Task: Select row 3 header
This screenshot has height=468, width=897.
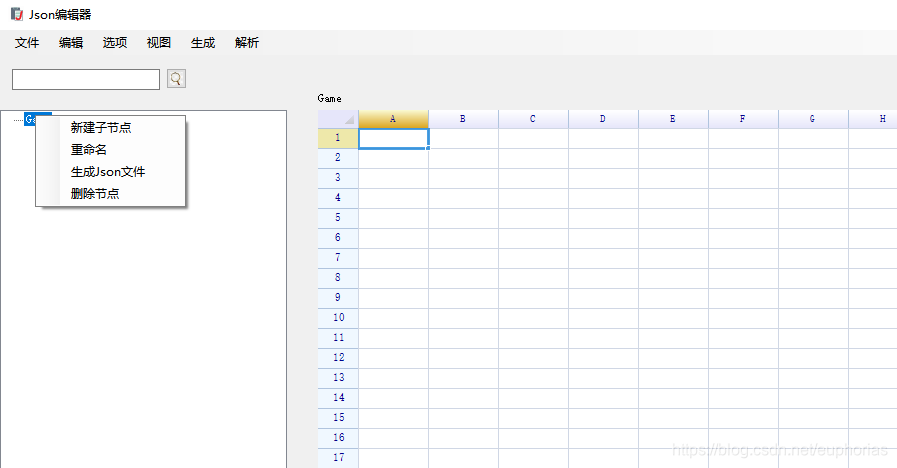Action: (x=338, y=178)
